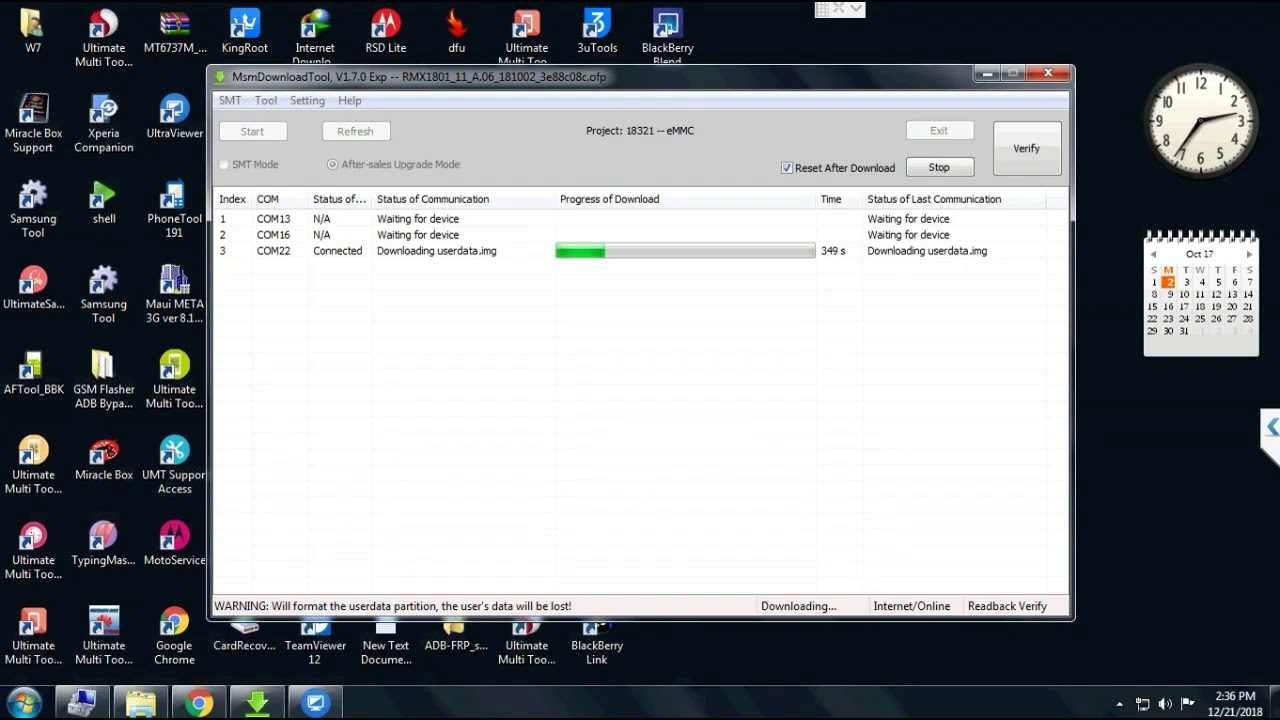The width and height of the screenshot is (1280, 720).
Task: Go to previous month in calendar gadget
Action: pyautogui.click(x=1153, y=254)
